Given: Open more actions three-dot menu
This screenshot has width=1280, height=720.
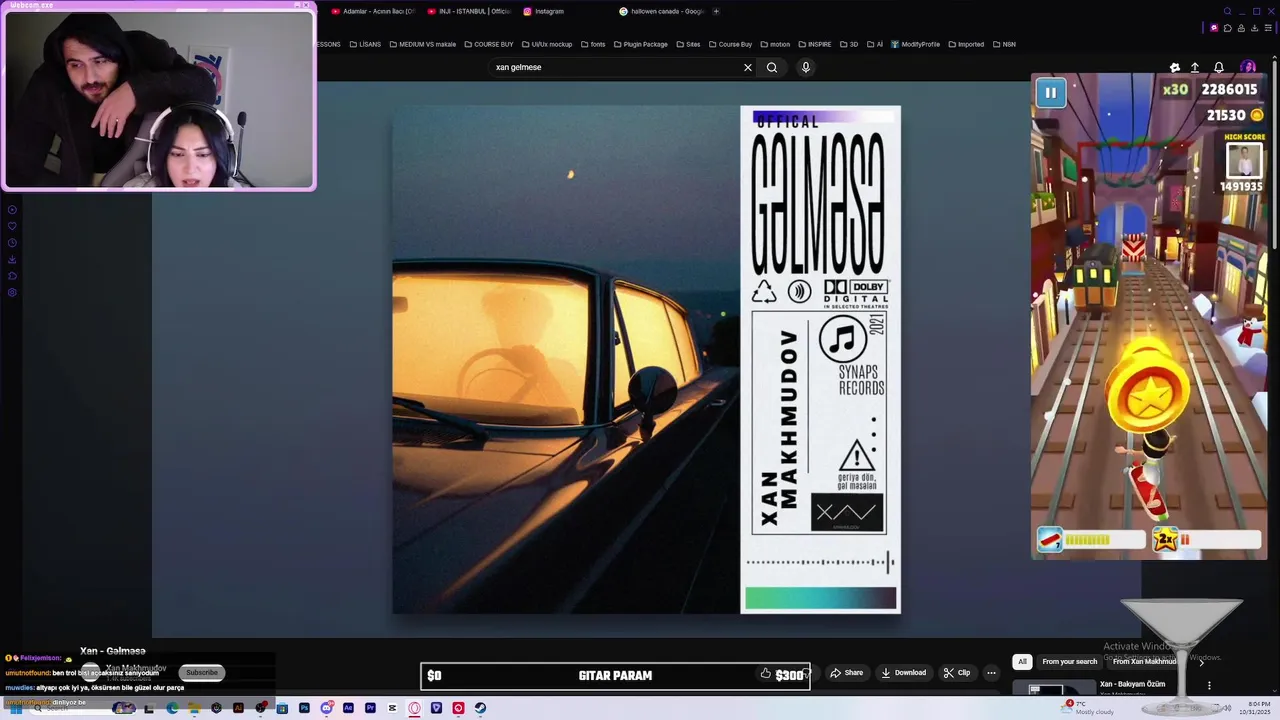Looking at the screenshot, I should click(x=991, y=673).
